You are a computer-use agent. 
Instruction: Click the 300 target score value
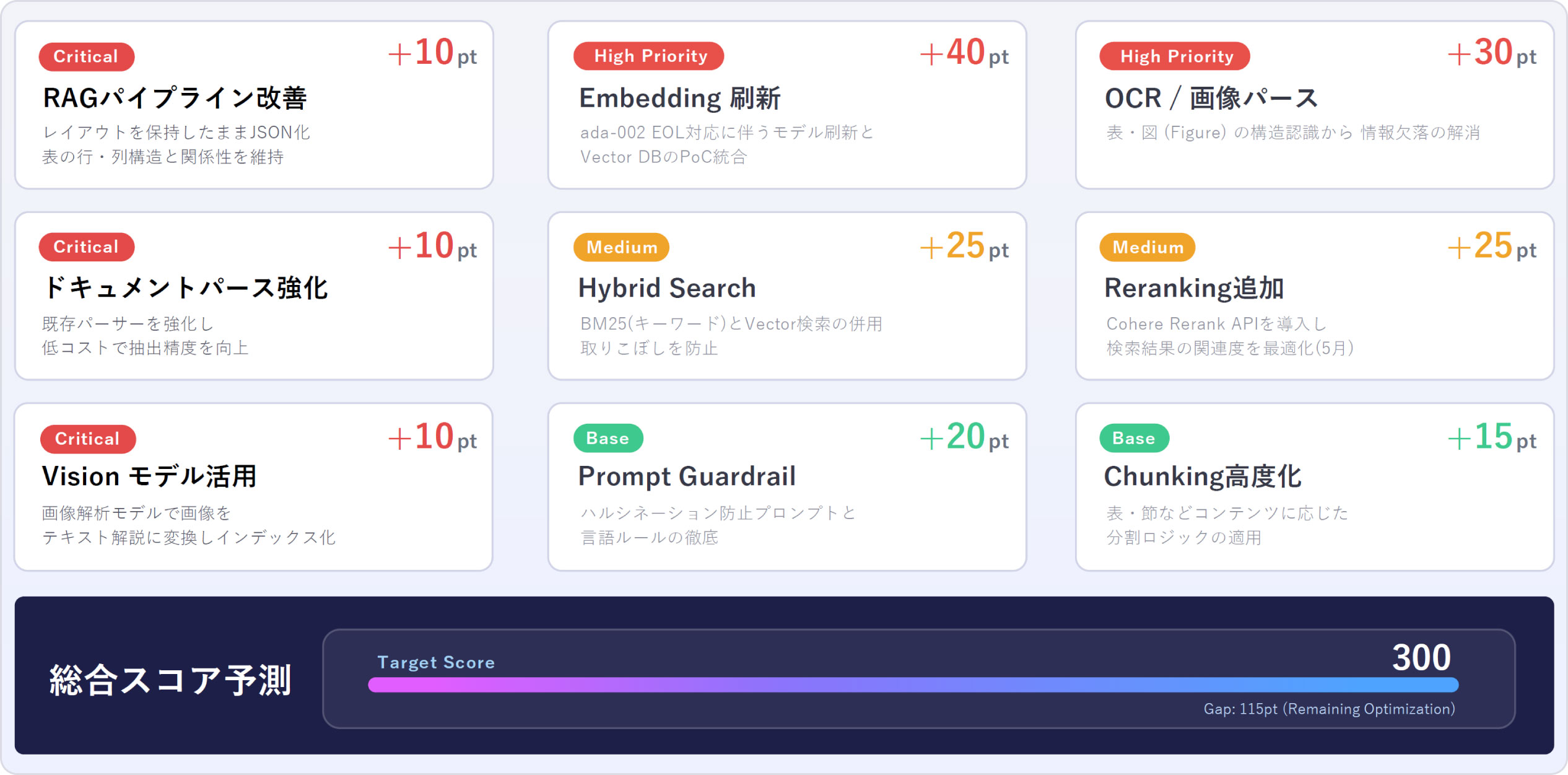click(1421, 657)
